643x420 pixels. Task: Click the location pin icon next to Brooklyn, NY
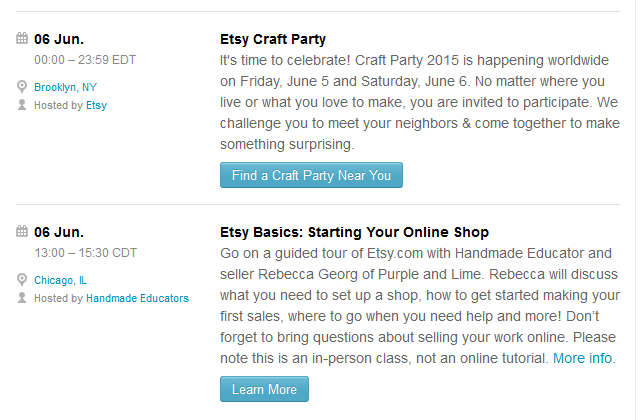pos(22,87)
